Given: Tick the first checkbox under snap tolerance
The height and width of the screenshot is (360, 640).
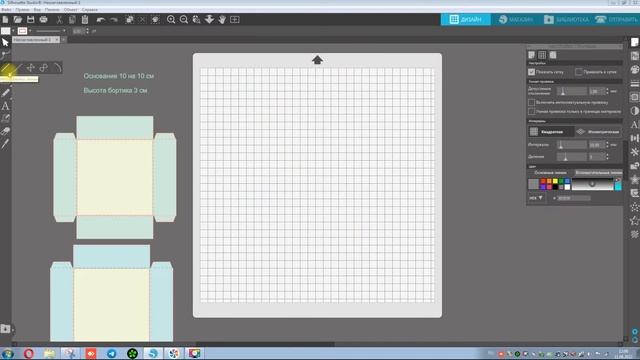Looking at the screenshot, I should (531, 102).
